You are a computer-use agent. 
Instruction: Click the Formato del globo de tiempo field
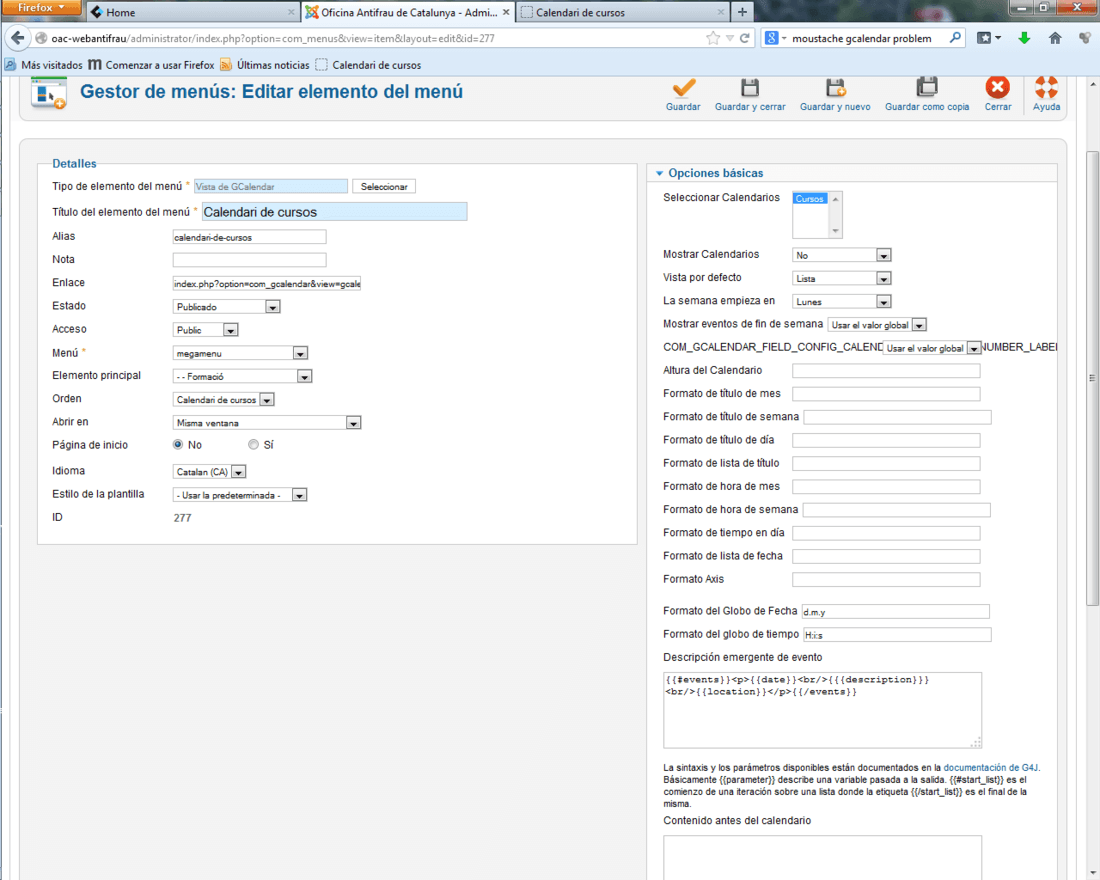pyautogui.click(x=897, y=634)
